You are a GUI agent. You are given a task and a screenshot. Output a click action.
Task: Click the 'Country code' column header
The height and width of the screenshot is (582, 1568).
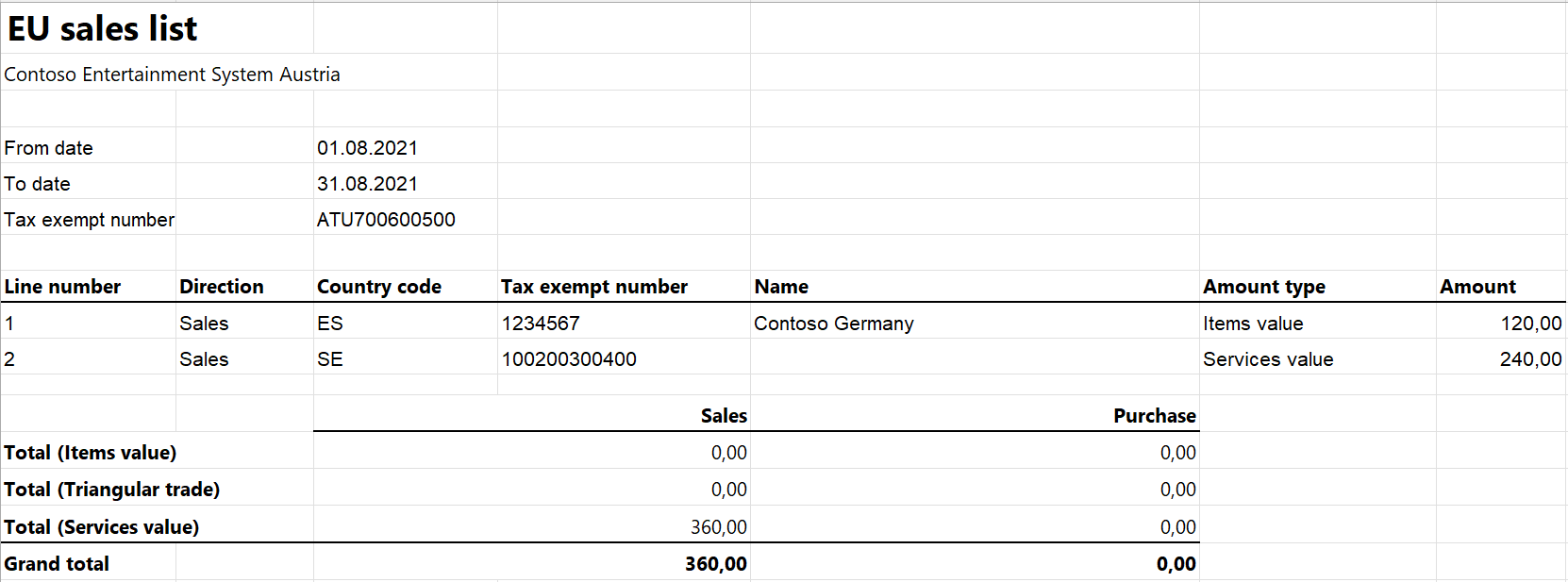click(x=379, y=287)
